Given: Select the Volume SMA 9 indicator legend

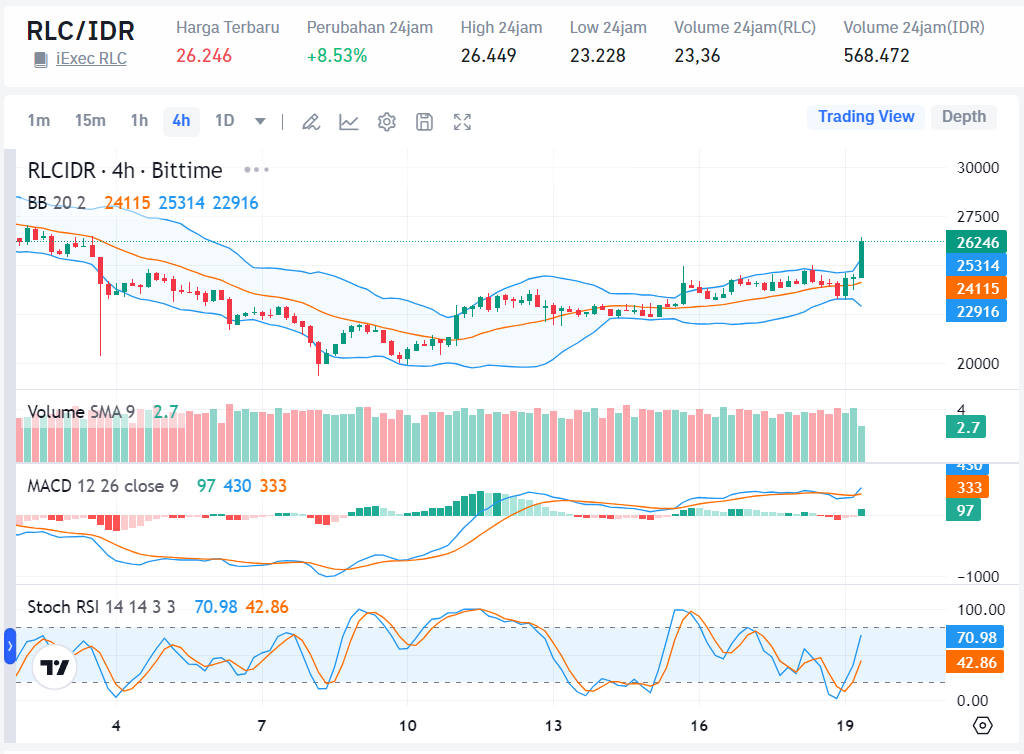Looking at the screenshot, I should click(81, 412).
